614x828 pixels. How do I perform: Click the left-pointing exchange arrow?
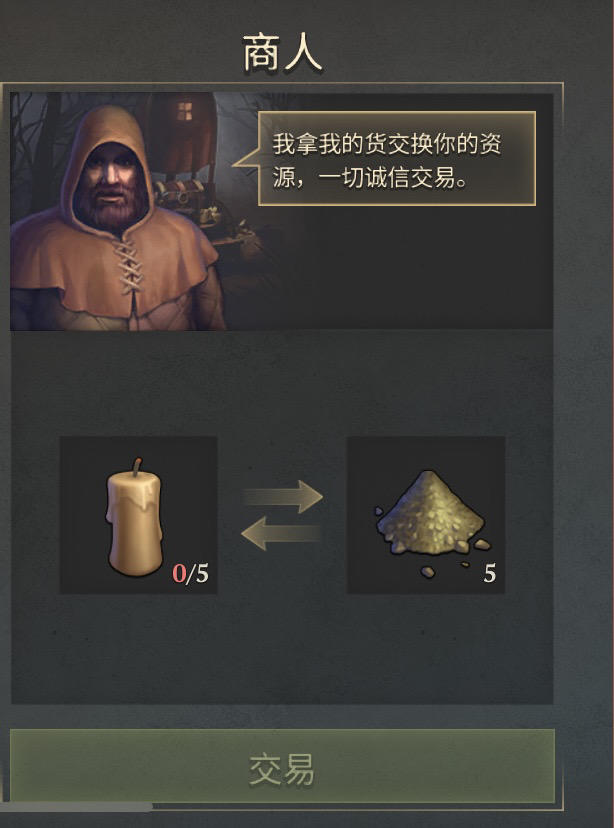pos(281,533)
